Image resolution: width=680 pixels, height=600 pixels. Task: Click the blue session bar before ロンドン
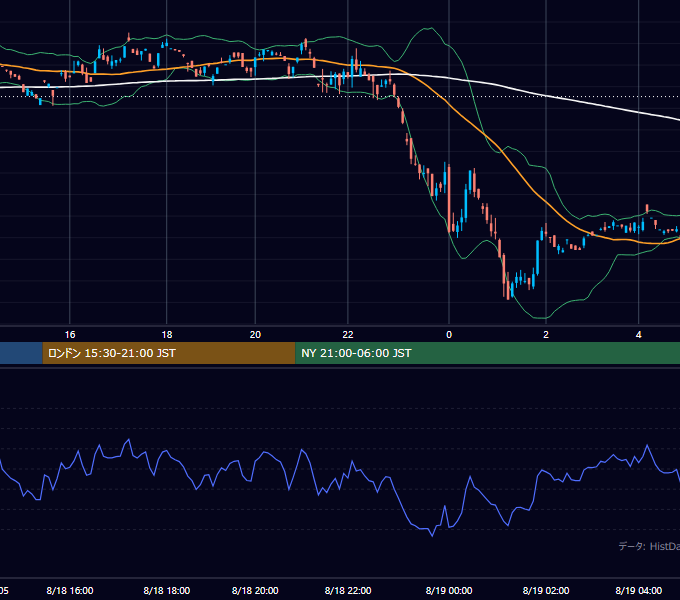tap(21, 353)
